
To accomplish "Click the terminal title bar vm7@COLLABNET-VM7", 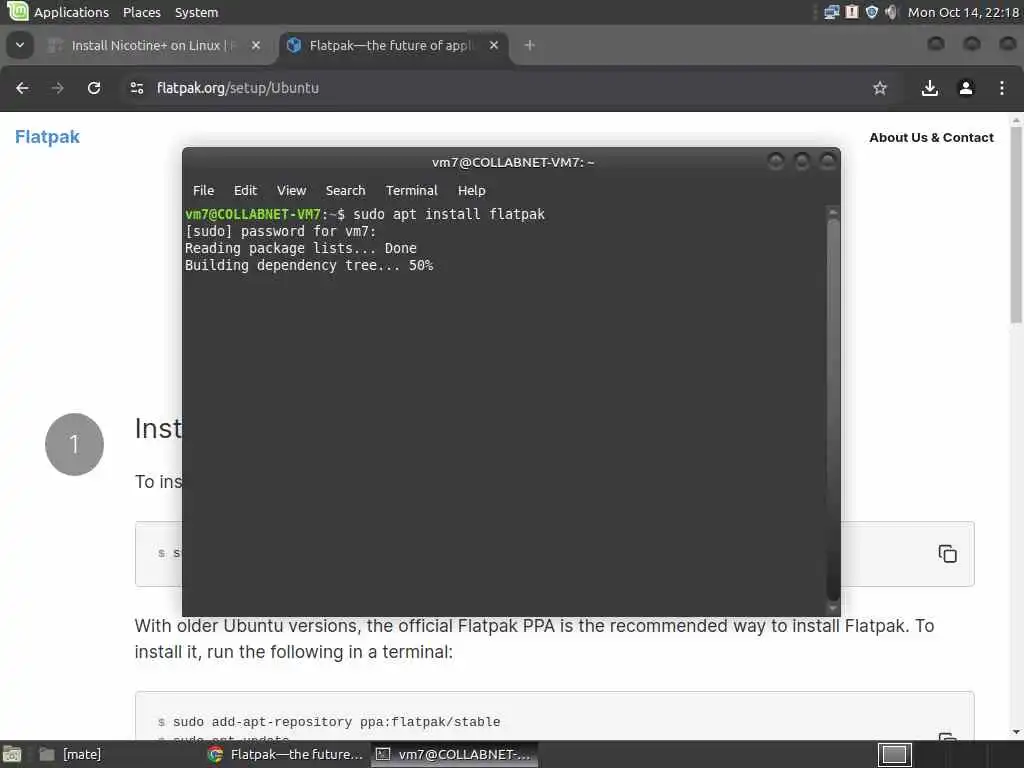I will coord(513,163).
